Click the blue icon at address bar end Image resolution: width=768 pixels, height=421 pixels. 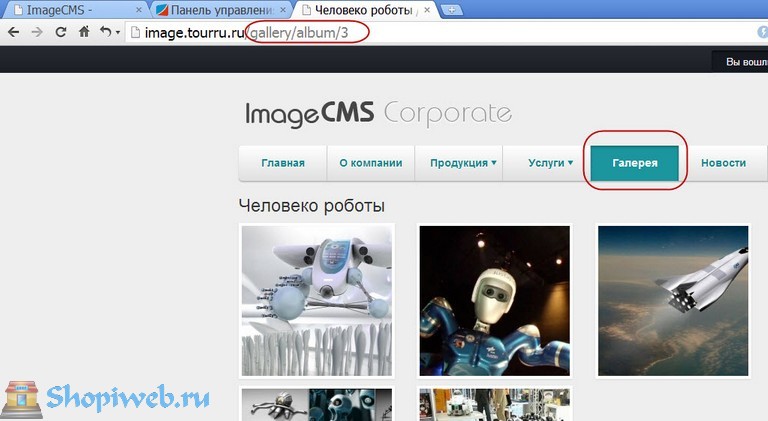763,32
